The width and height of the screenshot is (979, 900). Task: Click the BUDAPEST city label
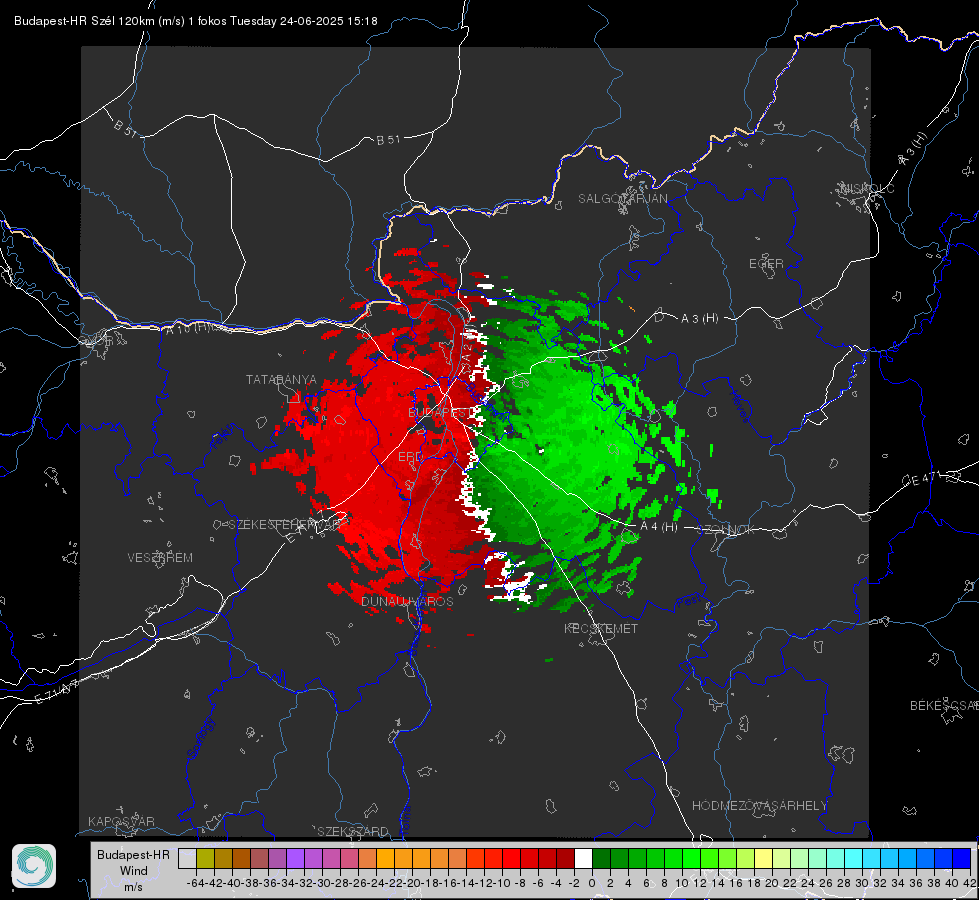(x=438, y=413)
